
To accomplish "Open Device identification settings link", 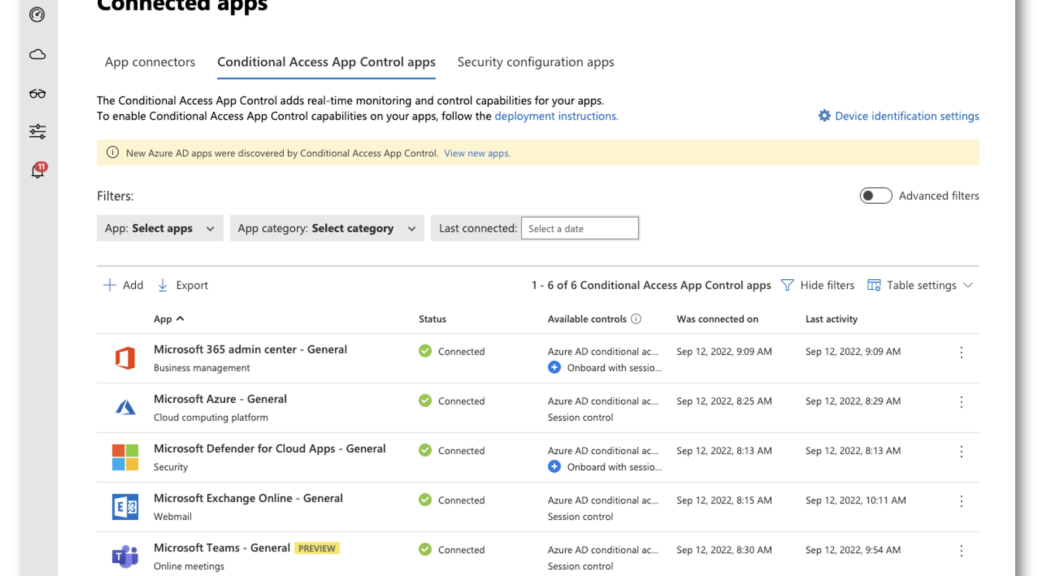I will 906,116.
